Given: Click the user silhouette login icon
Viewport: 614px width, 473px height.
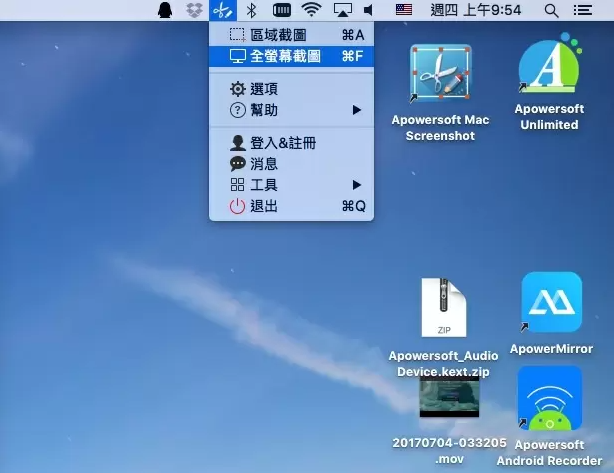Looking at the screenshot, I should [x=238, y=143].
